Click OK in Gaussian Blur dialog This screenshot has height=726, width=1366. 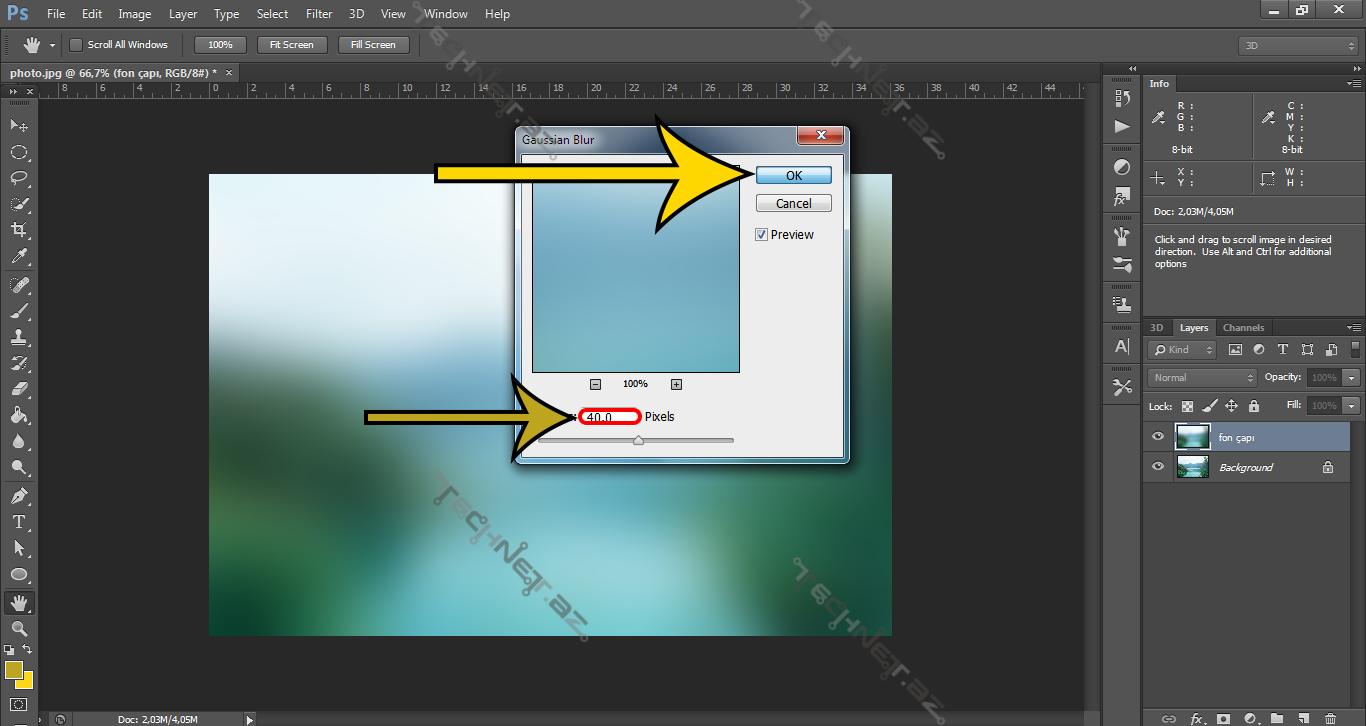click(x=793, y=175)
